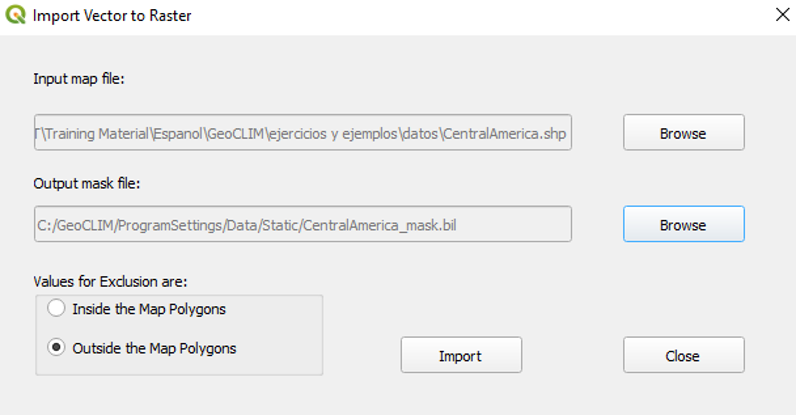Select the Inside the Map Polygons radio button

point(57,309)
